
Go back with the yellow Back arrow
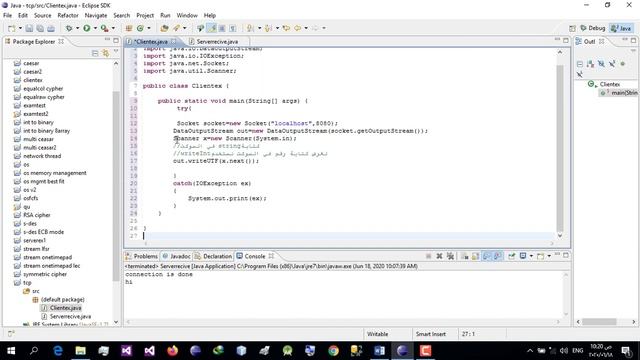298,28
